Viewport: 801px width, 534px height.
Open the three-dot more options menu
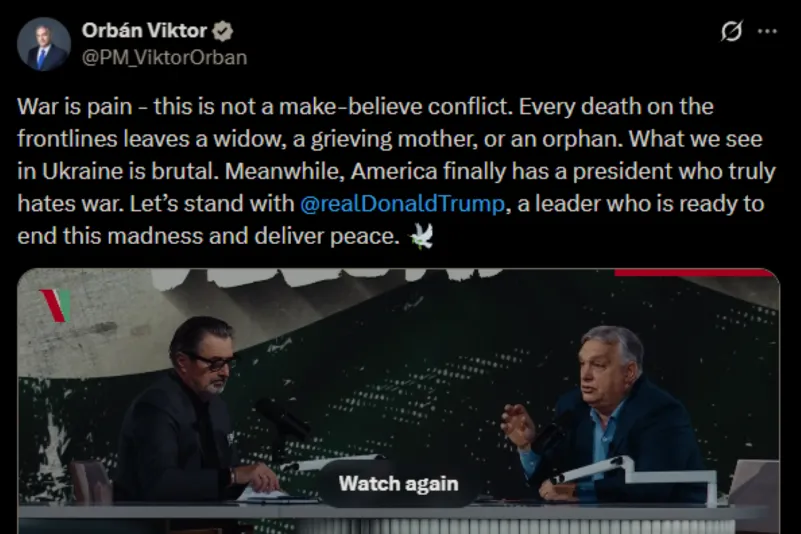(767, 31)
